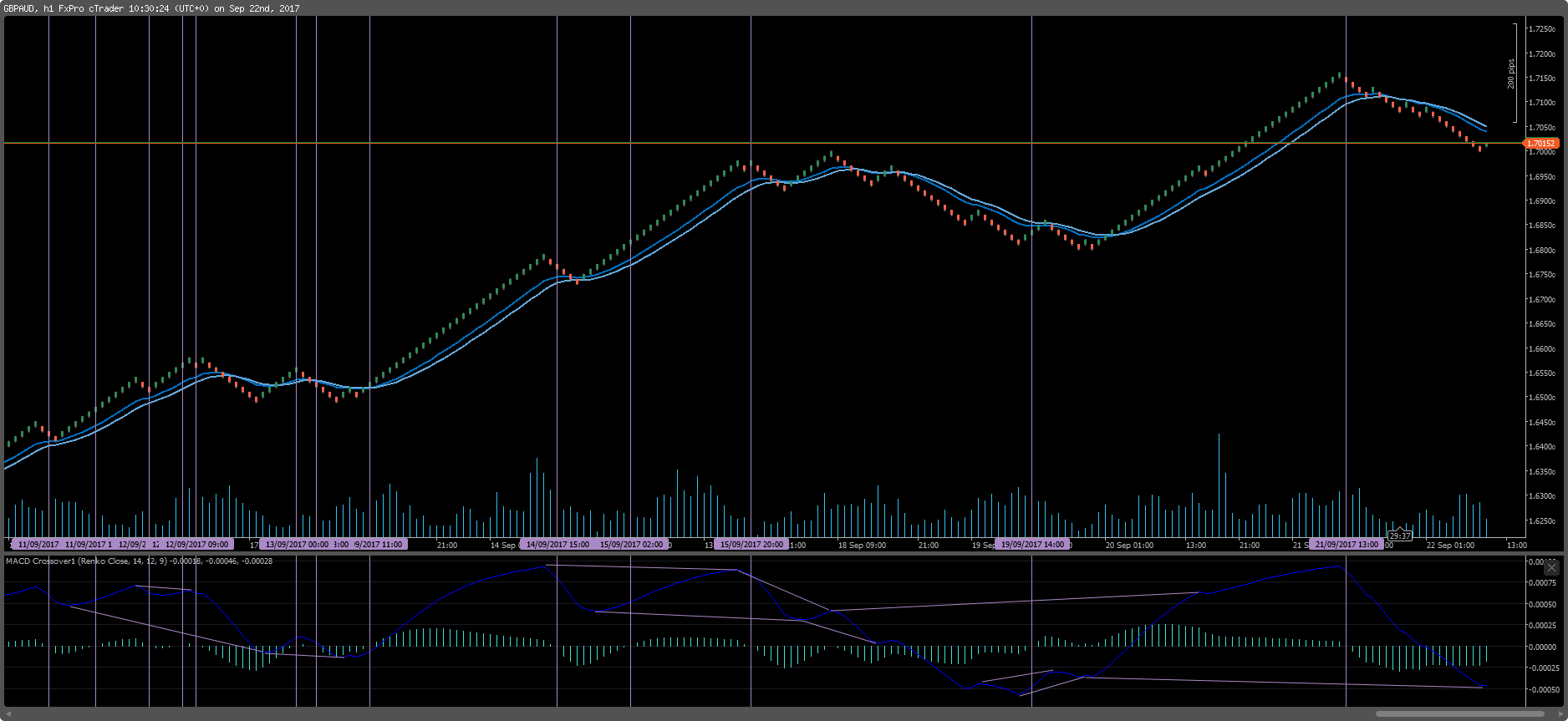Select the 21/09/2017 13:00 time marker
The width and height of the screenshot is (1568, 721).
tap(1346, 545)
